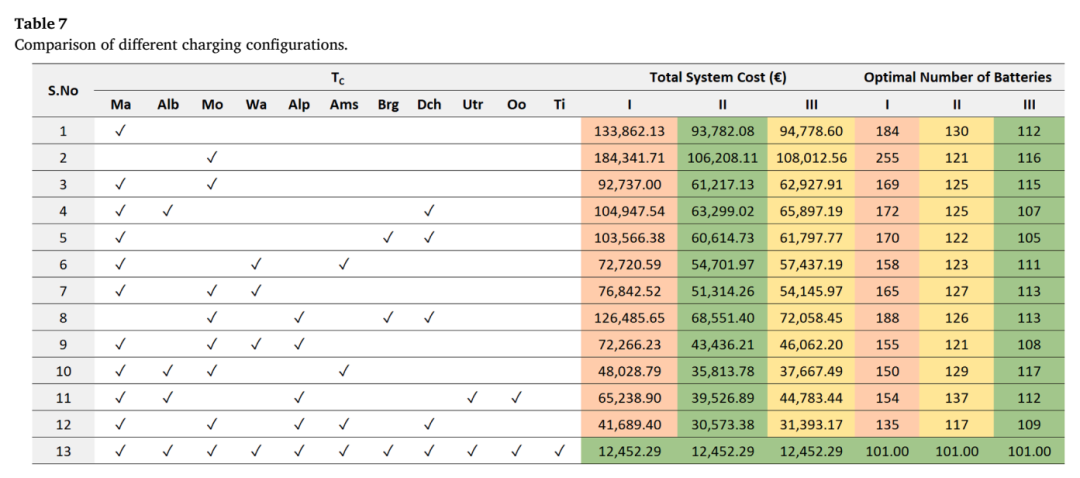Click the battery count 130
Screen dimensions: 1080x478
957,132
